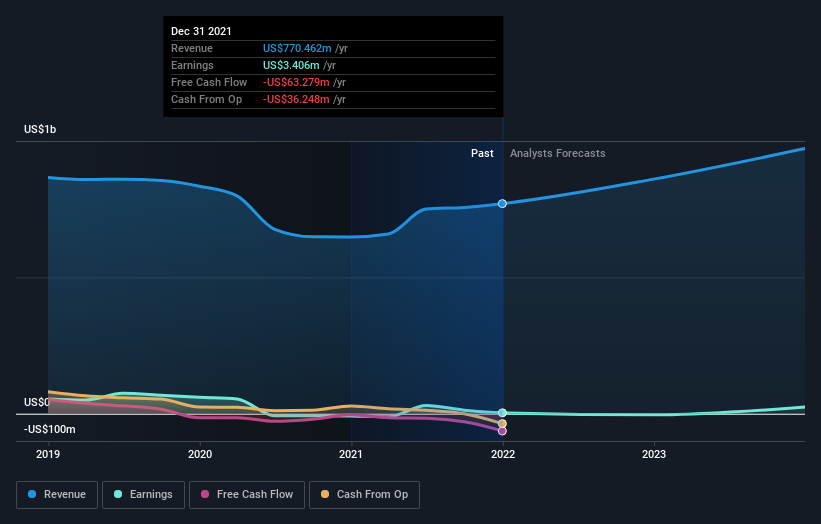The width and height of the screenshot is (821, 524).
Task: Click the 2022 x-axis label
Action: click(x=503, y=454)
